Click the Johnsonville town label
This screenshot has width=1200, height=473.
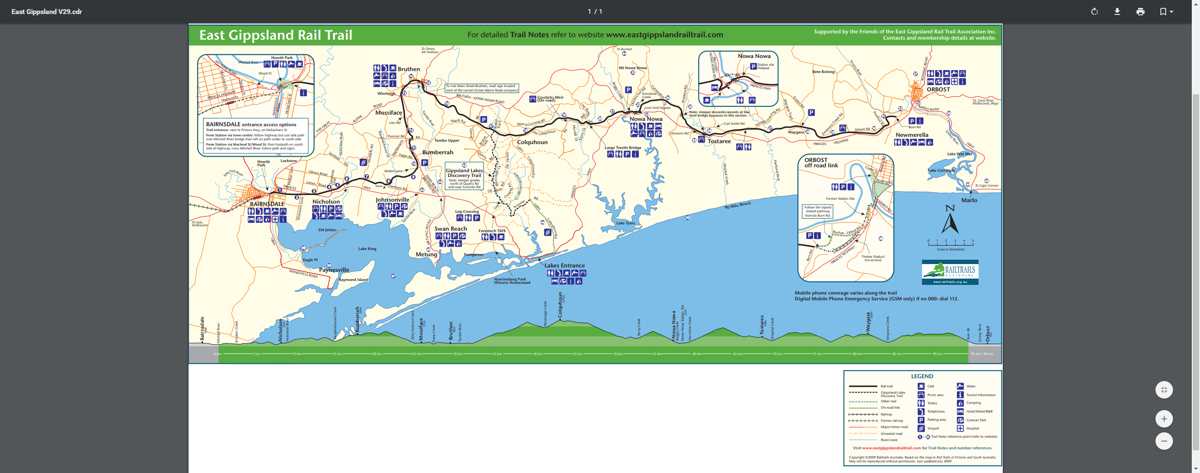(x=393, y=199)
